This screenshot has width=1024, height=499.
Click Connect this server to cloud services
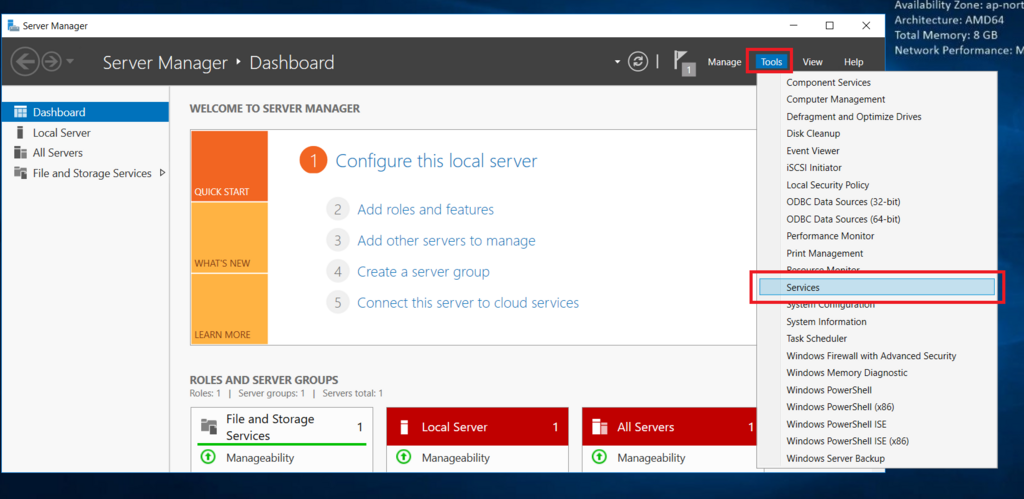(x=468, y=303)
